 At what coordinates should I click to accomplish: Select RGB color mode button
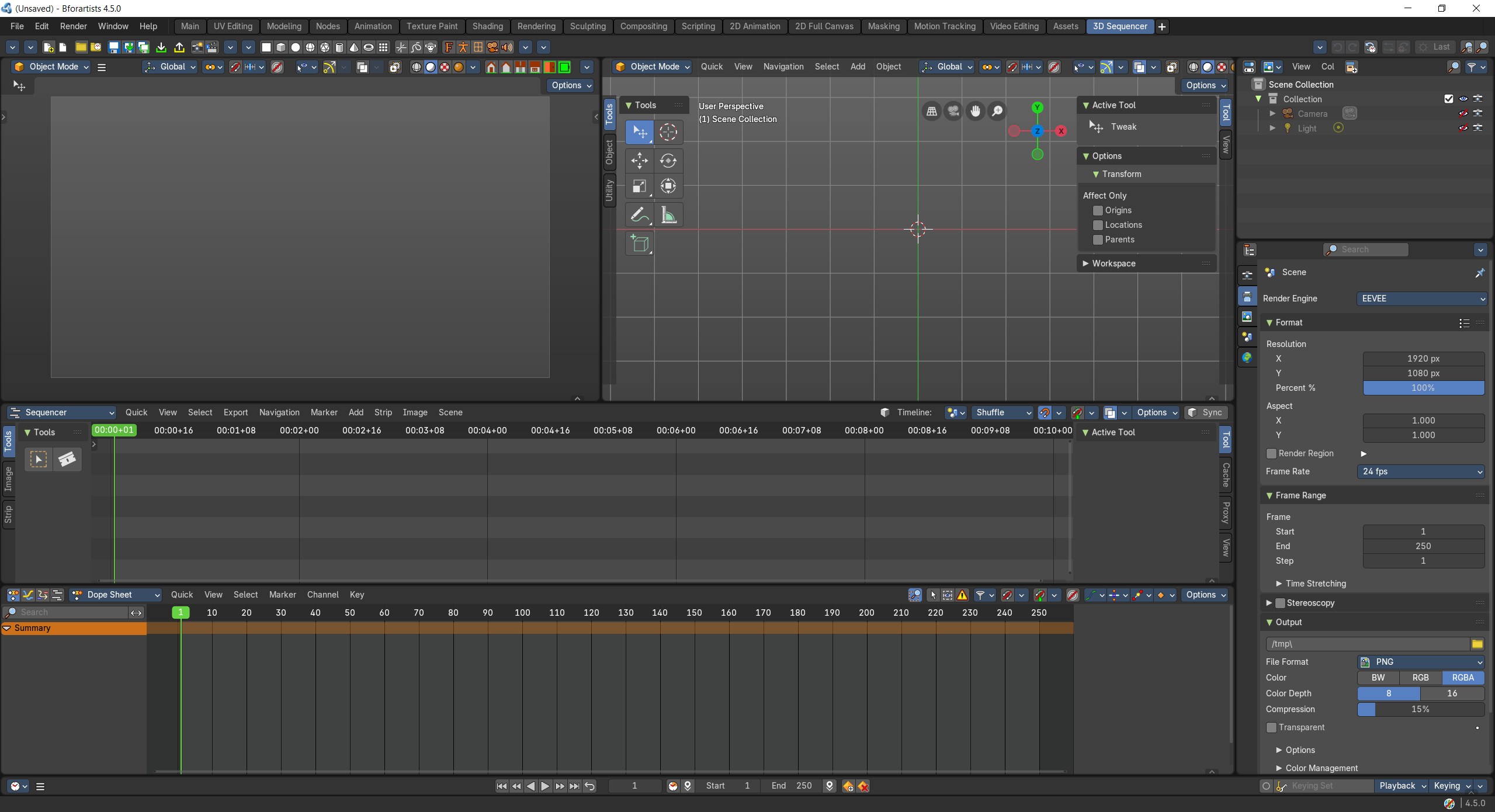[x=1420, y=678]
